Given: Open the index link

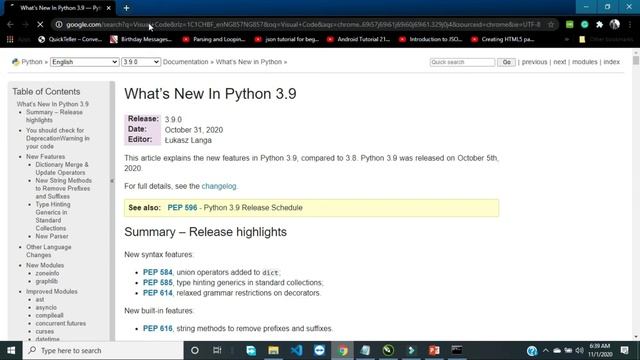Looking at the screenshot, I should (x=611, y=62).
